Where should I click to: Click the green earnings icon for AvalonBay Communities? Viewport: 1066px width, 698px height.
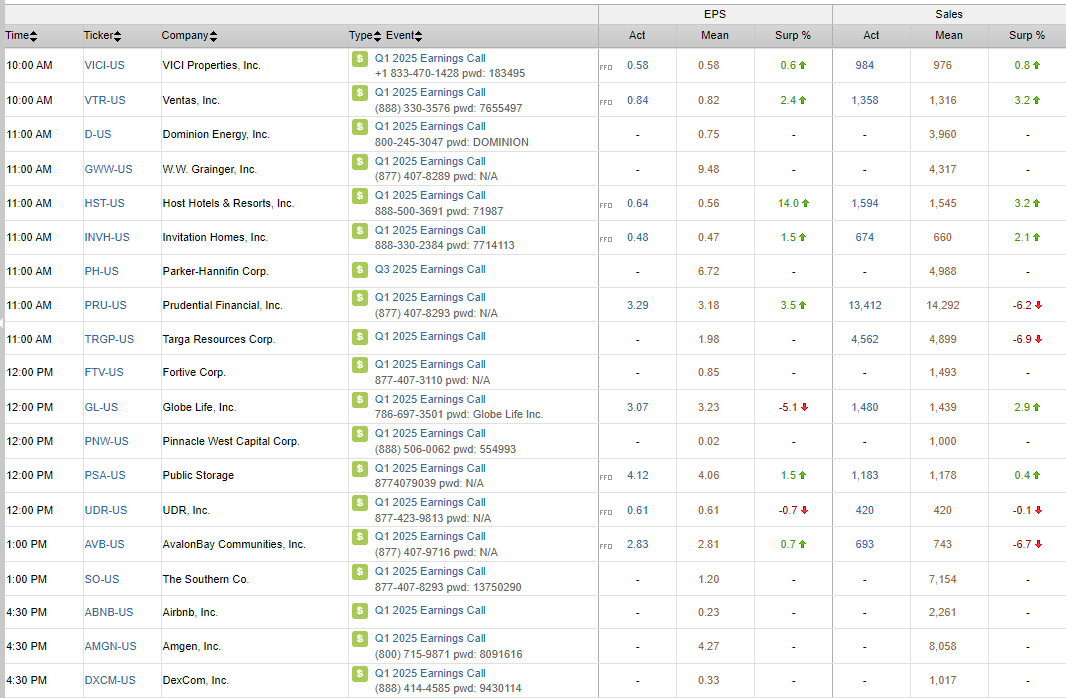(x=360, y=536)
